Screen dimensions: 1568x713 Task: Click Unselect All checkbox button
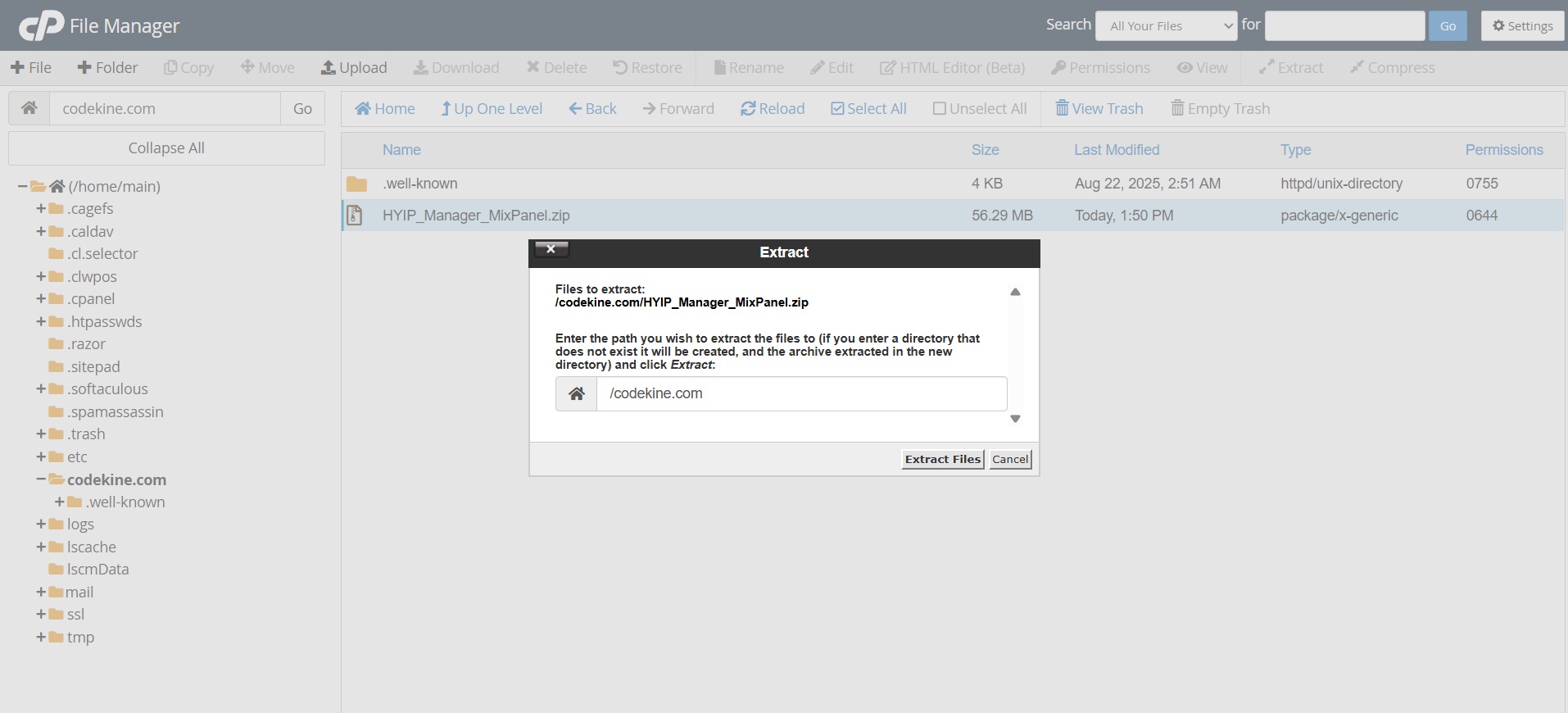(980, 108)
